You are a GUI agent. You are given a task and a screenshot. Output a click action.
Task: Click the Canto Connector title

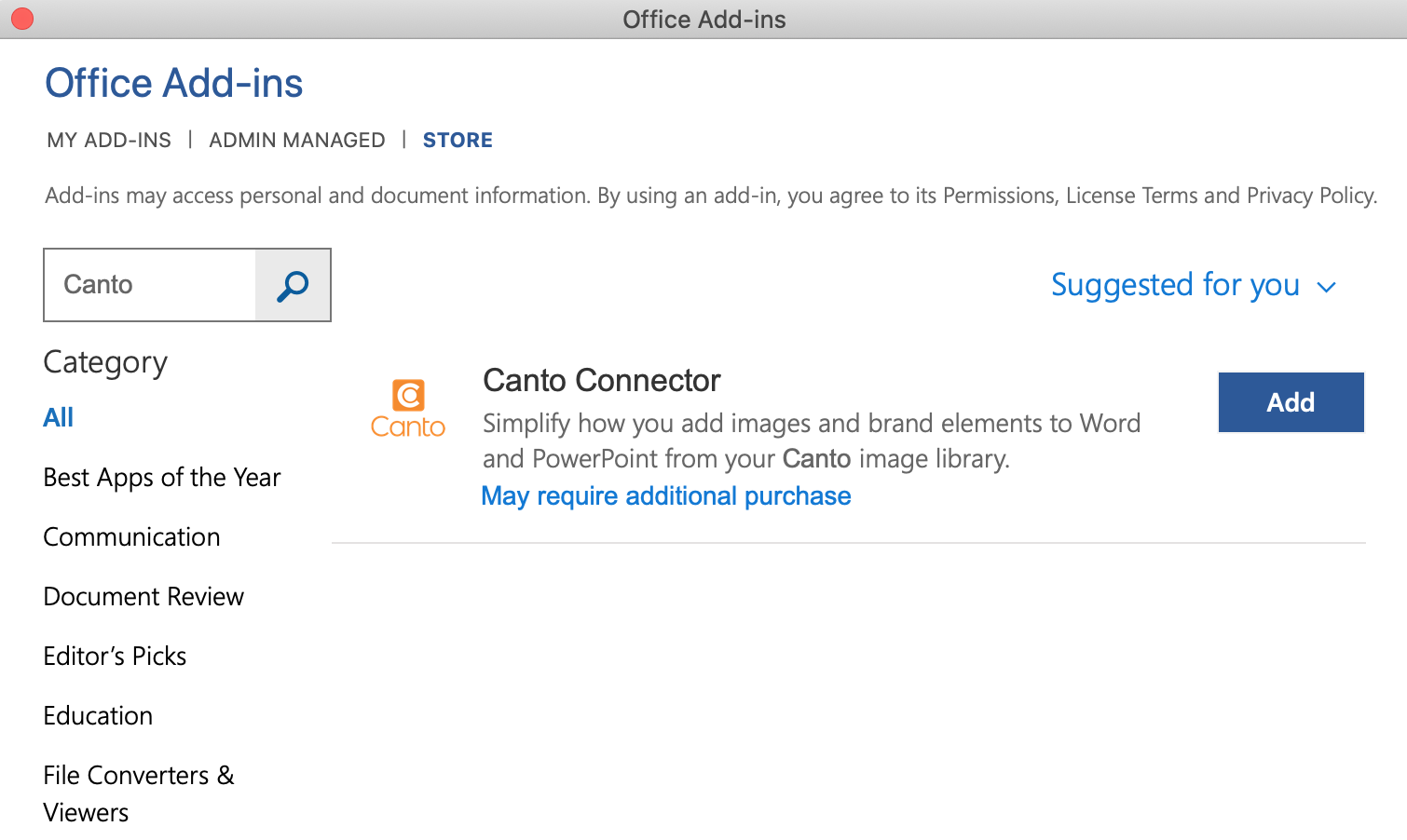click(x=601, y=381)
